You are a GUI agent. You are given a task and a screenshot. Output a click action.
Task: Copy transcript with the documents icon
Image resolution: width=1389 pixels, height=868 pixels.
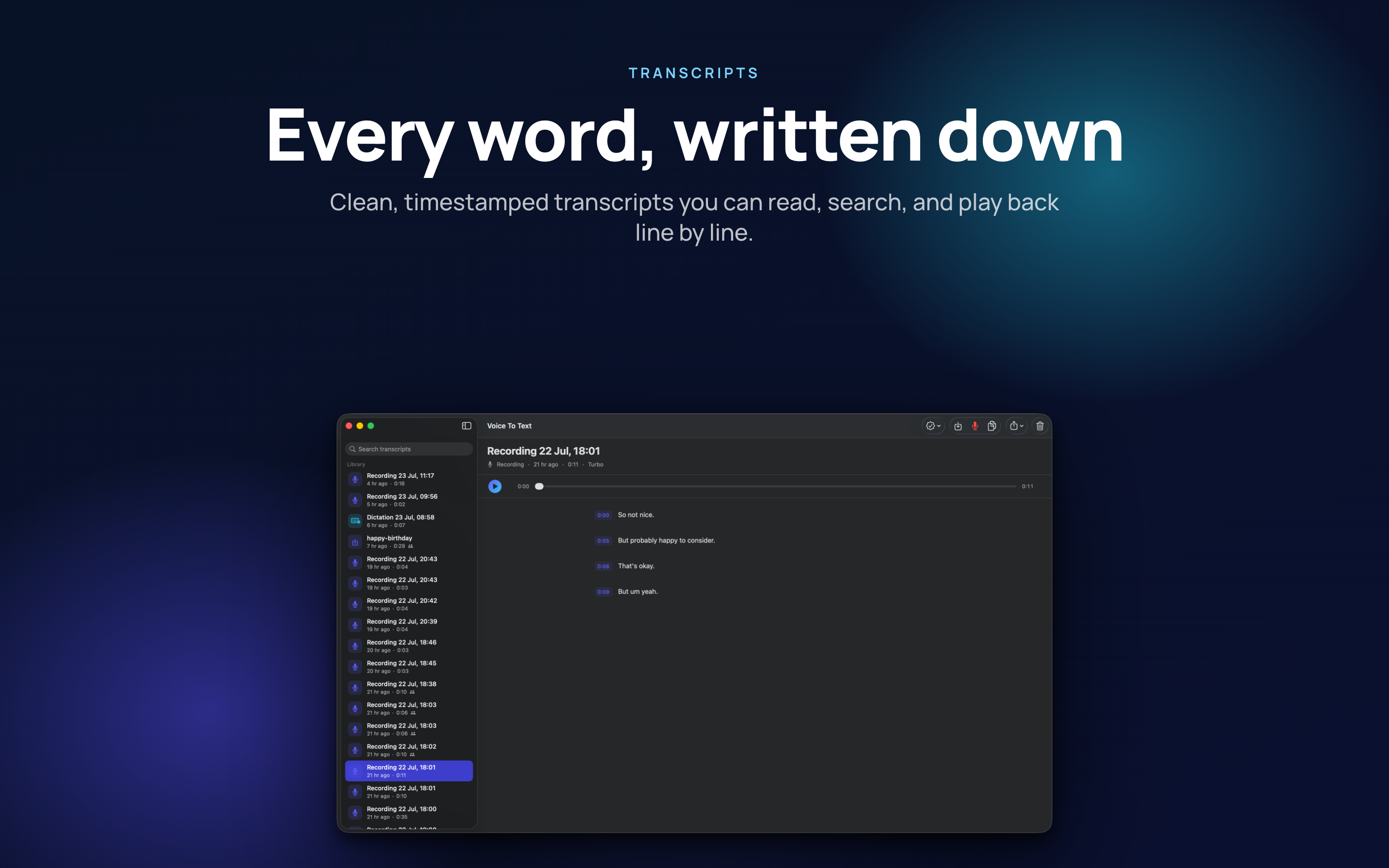(991, 426)
